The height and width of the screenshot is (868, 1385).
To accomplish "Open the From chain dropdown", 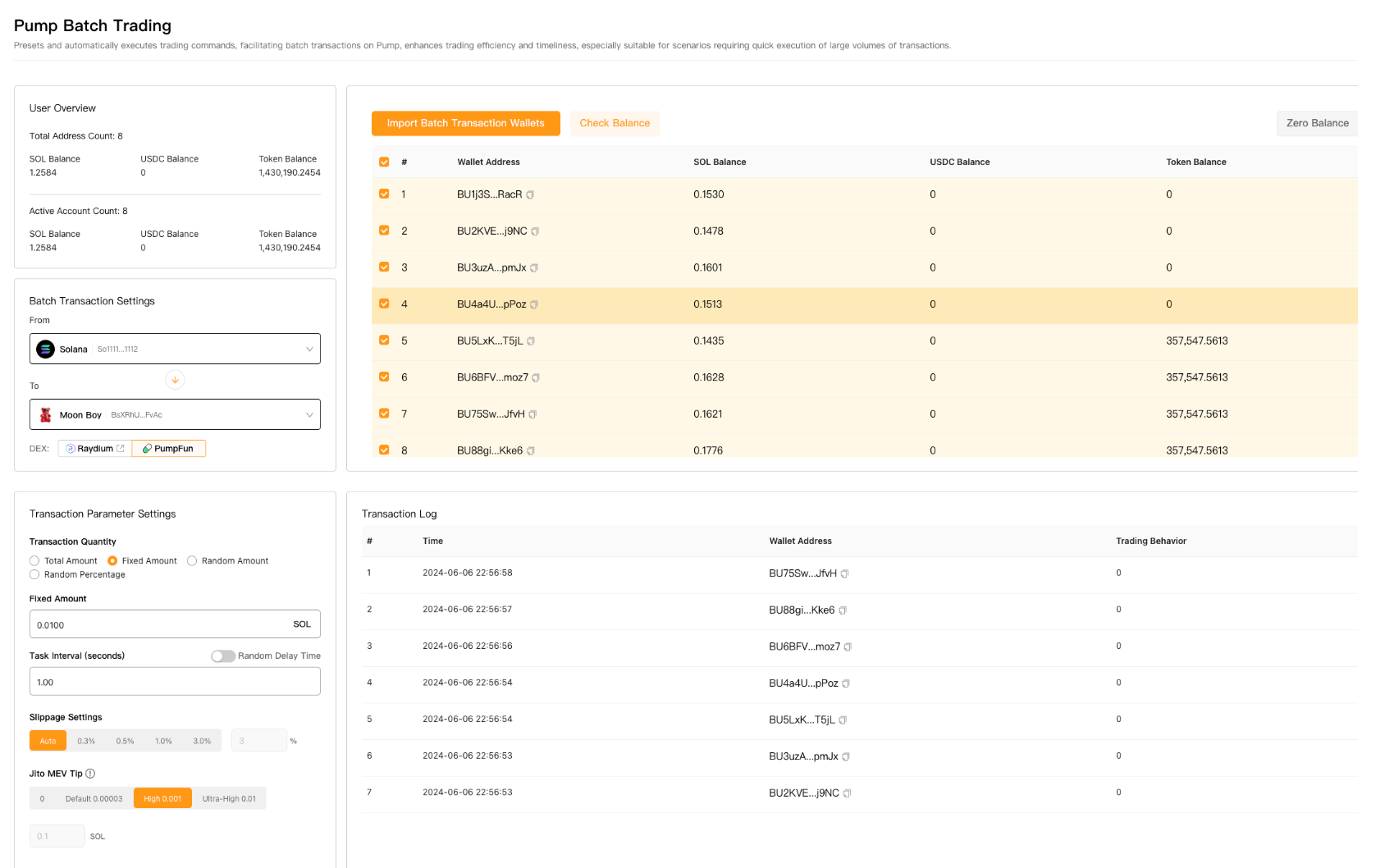I will (309, 349).
